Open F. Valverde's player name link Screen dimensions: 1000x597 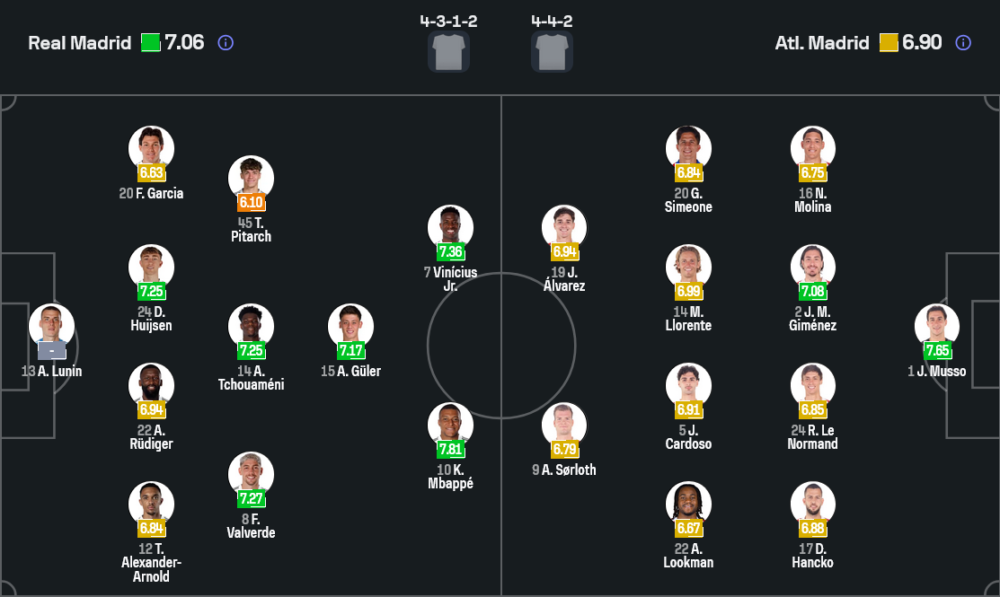pos(251,526)
